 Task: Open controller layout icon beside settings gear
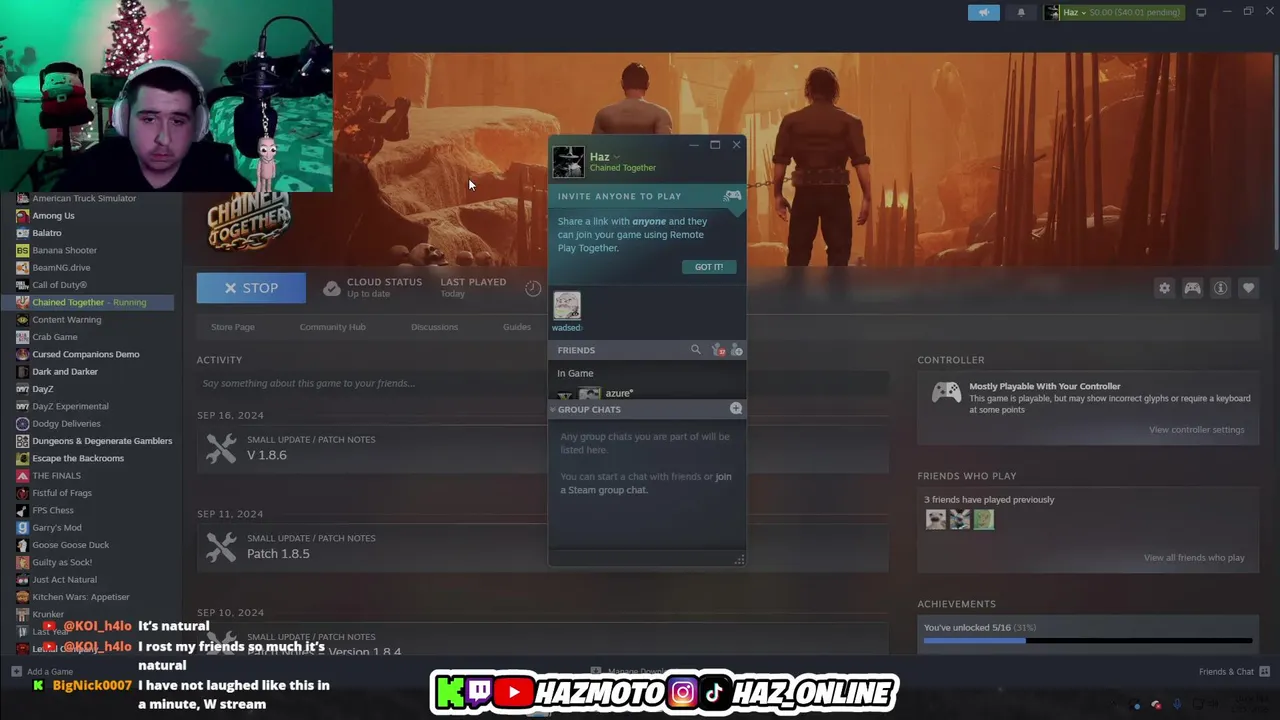point(1192,288)
